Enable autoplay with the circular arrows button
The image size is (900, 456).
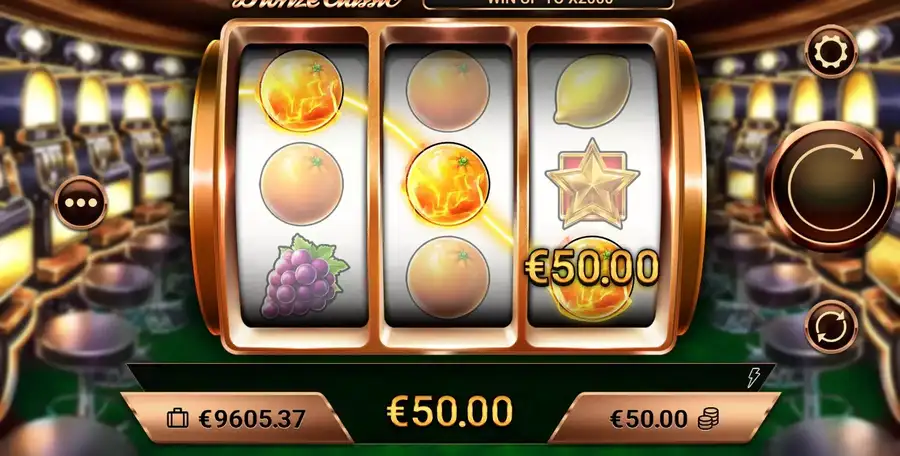(831, 326)
